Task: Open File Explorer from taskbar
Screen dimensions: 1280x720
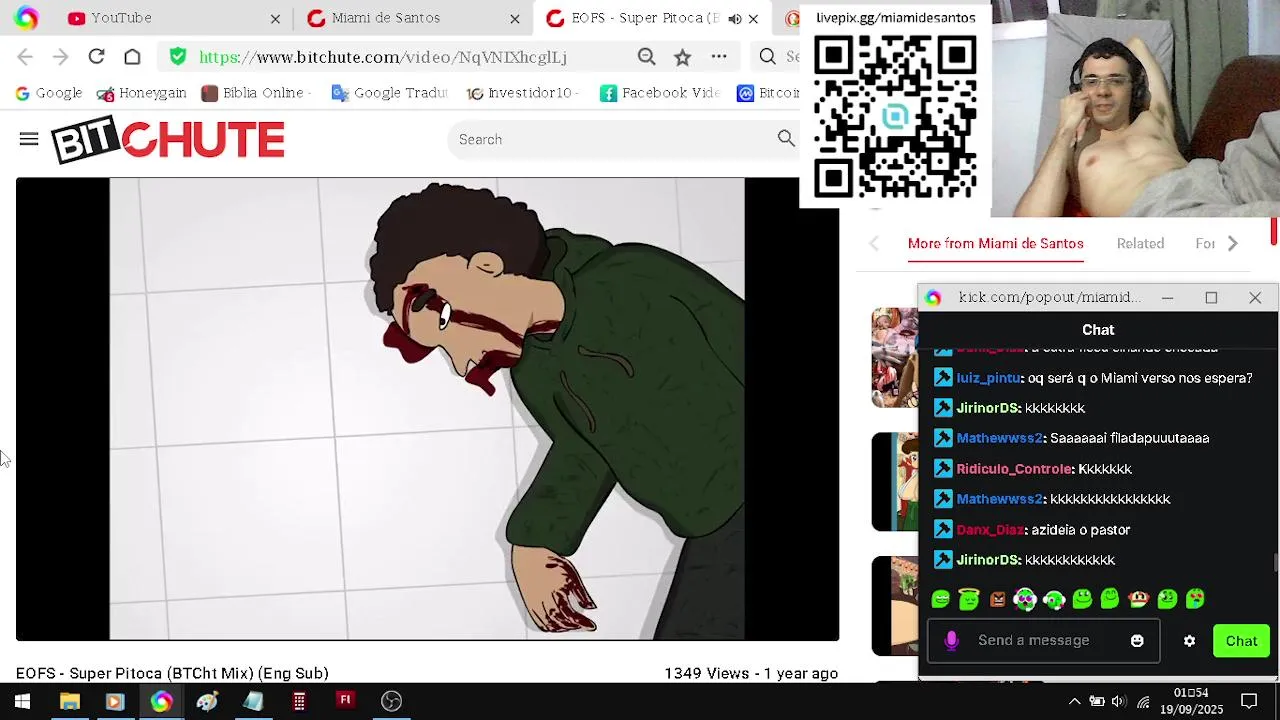Action: [69, 701]
